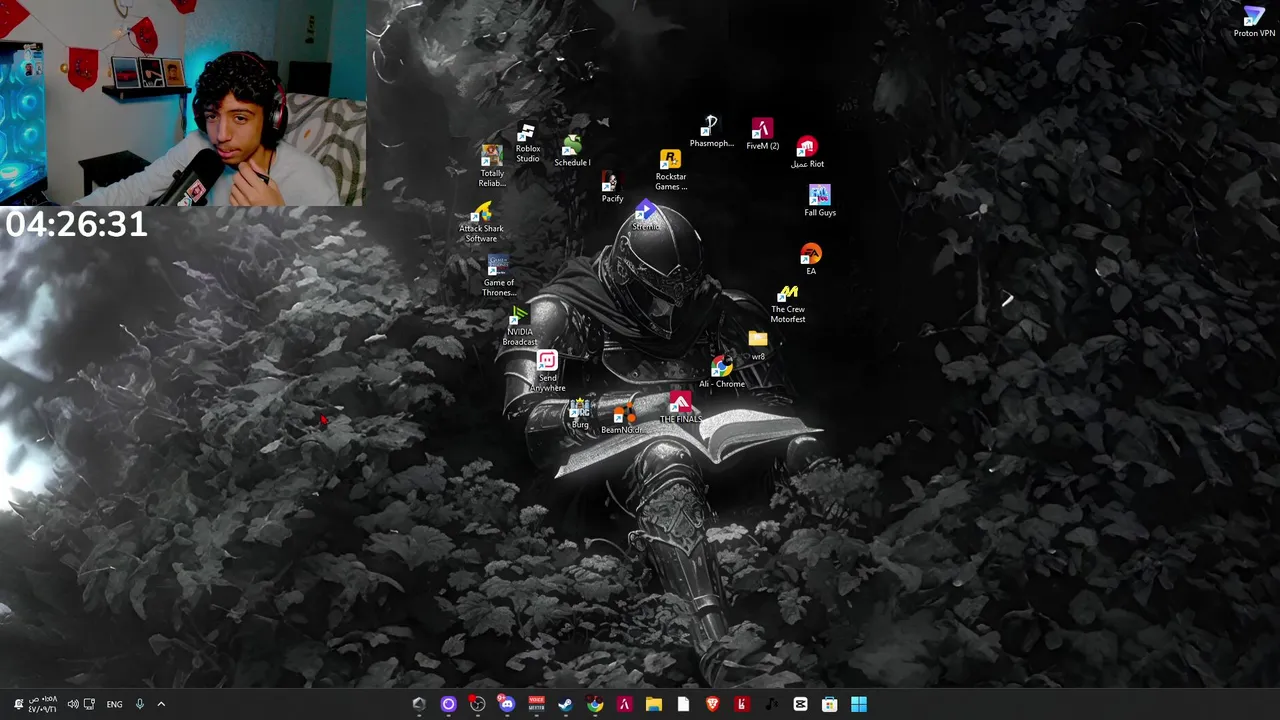Open the Fall Guys desktop shortcut

(x=819, y=201)
